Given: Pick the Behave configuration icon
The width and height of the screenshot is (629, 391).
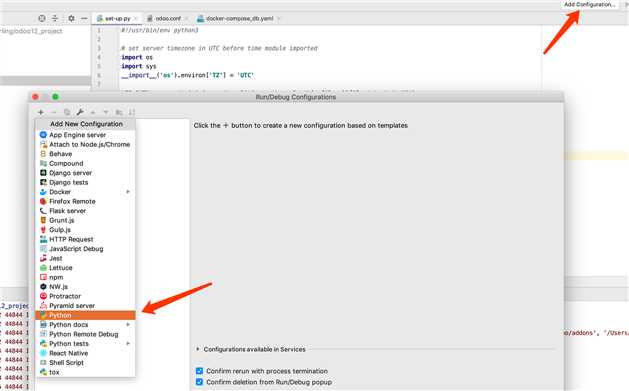Looking at the screenshot, I should click(43, 154).
